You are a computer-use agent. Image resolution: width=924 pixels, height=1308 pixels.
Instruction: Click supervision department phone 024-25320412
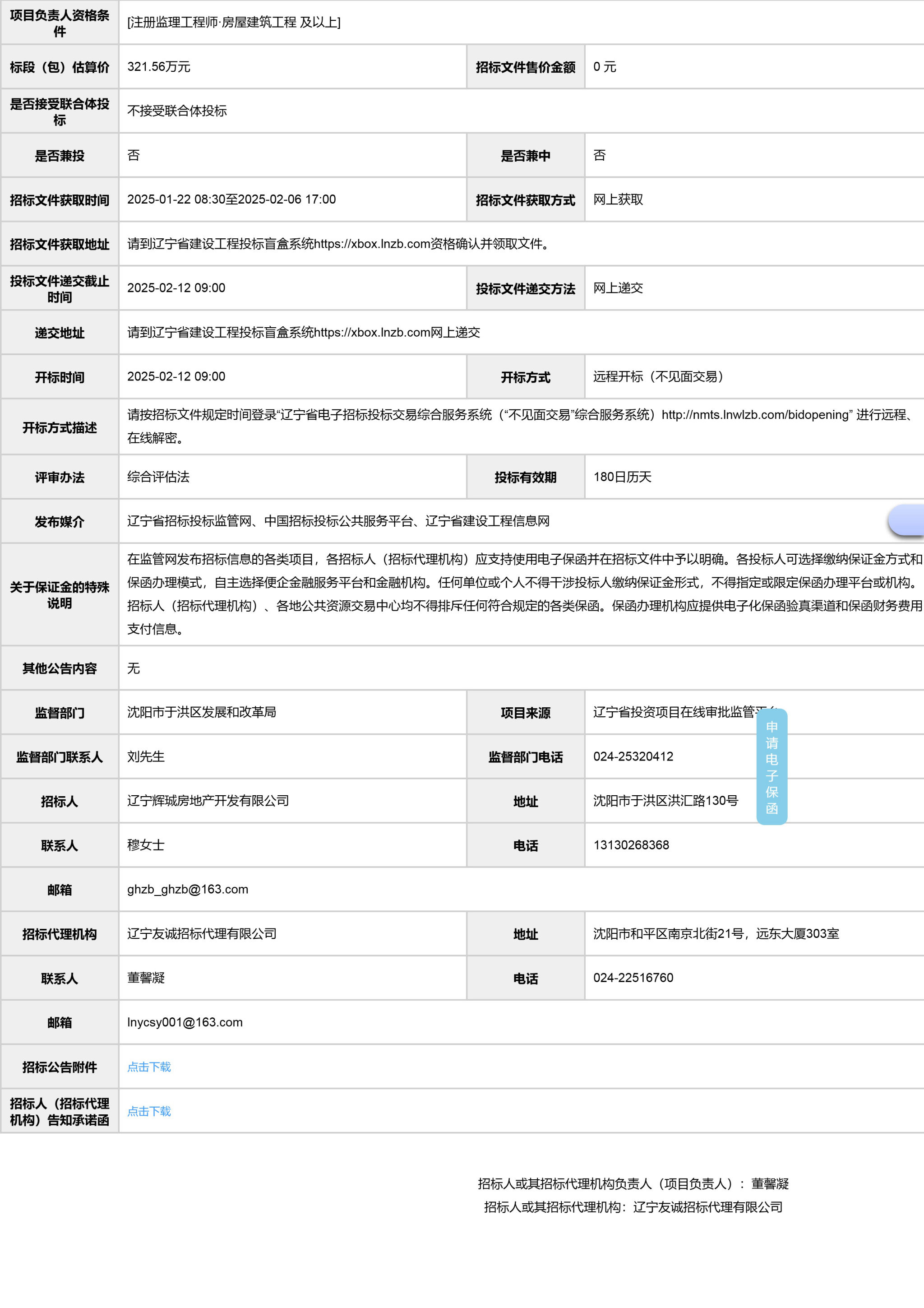click(633, 756)
